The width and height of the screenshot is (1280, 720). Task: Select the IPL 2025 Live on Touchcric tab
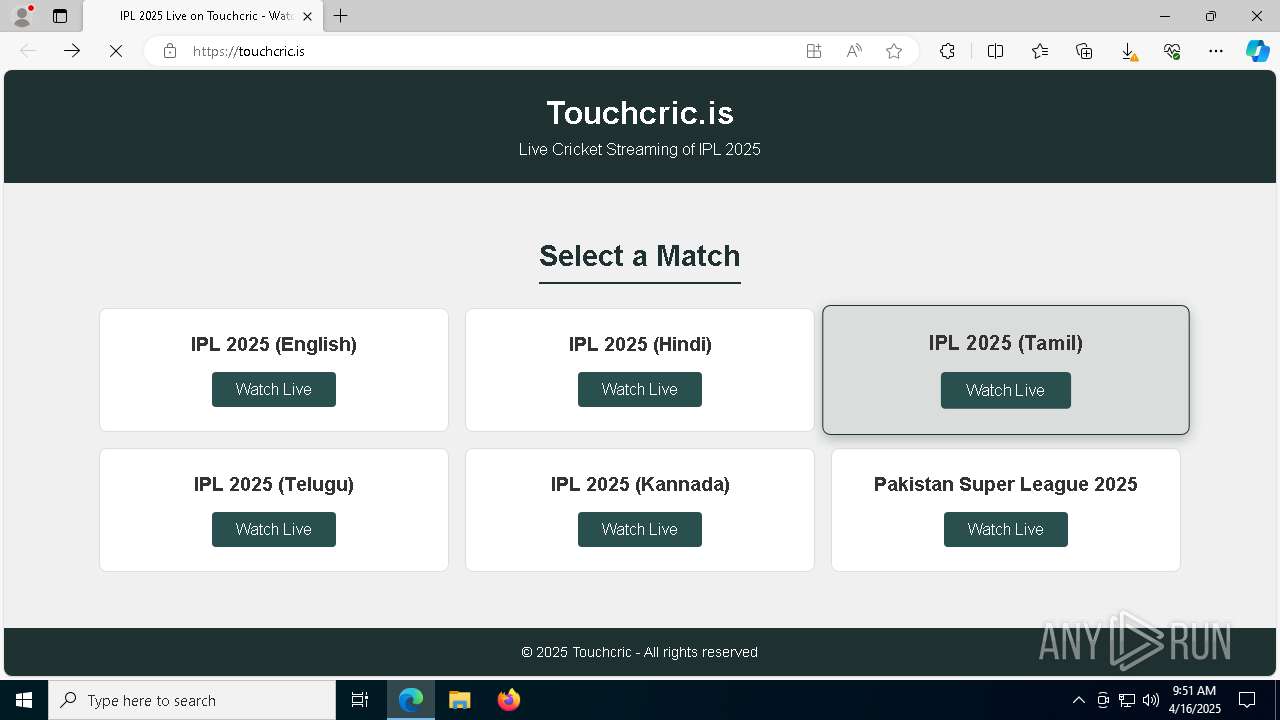point(203,16)
